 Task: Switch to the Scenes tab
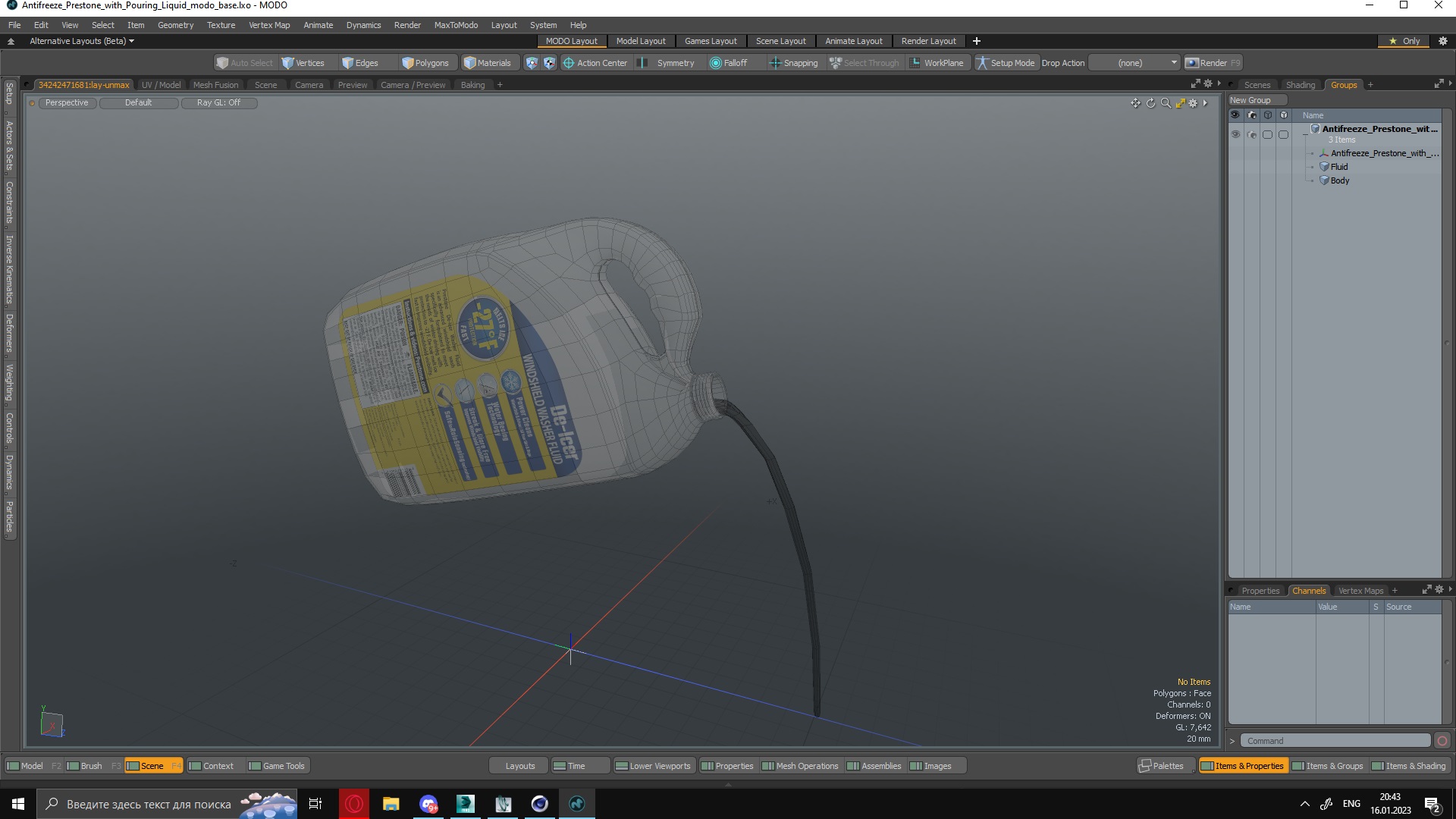click(x=1257, y=85)
